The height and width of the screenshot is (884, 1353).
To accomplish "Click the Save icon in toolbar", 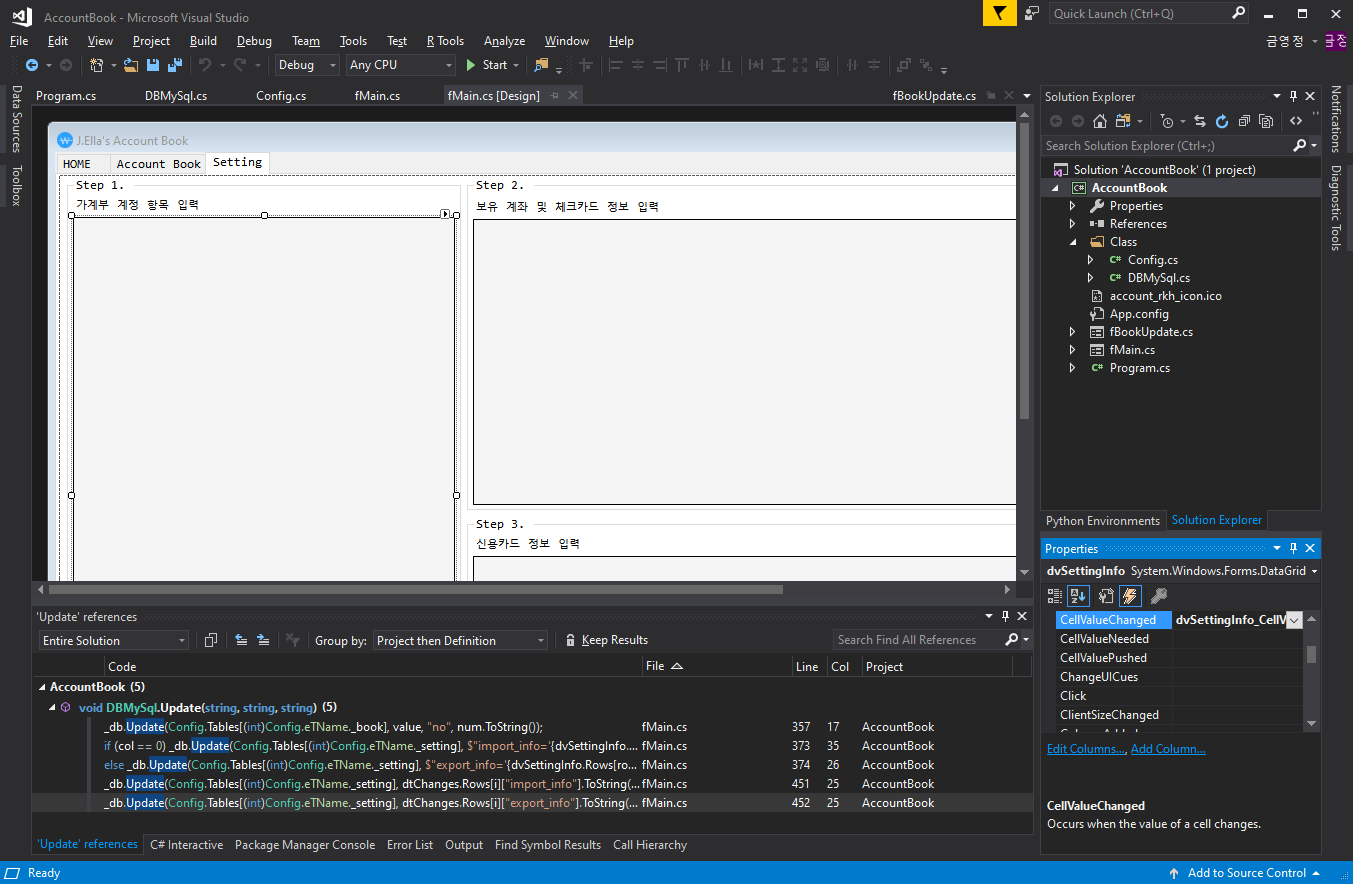I will [153, 65].
